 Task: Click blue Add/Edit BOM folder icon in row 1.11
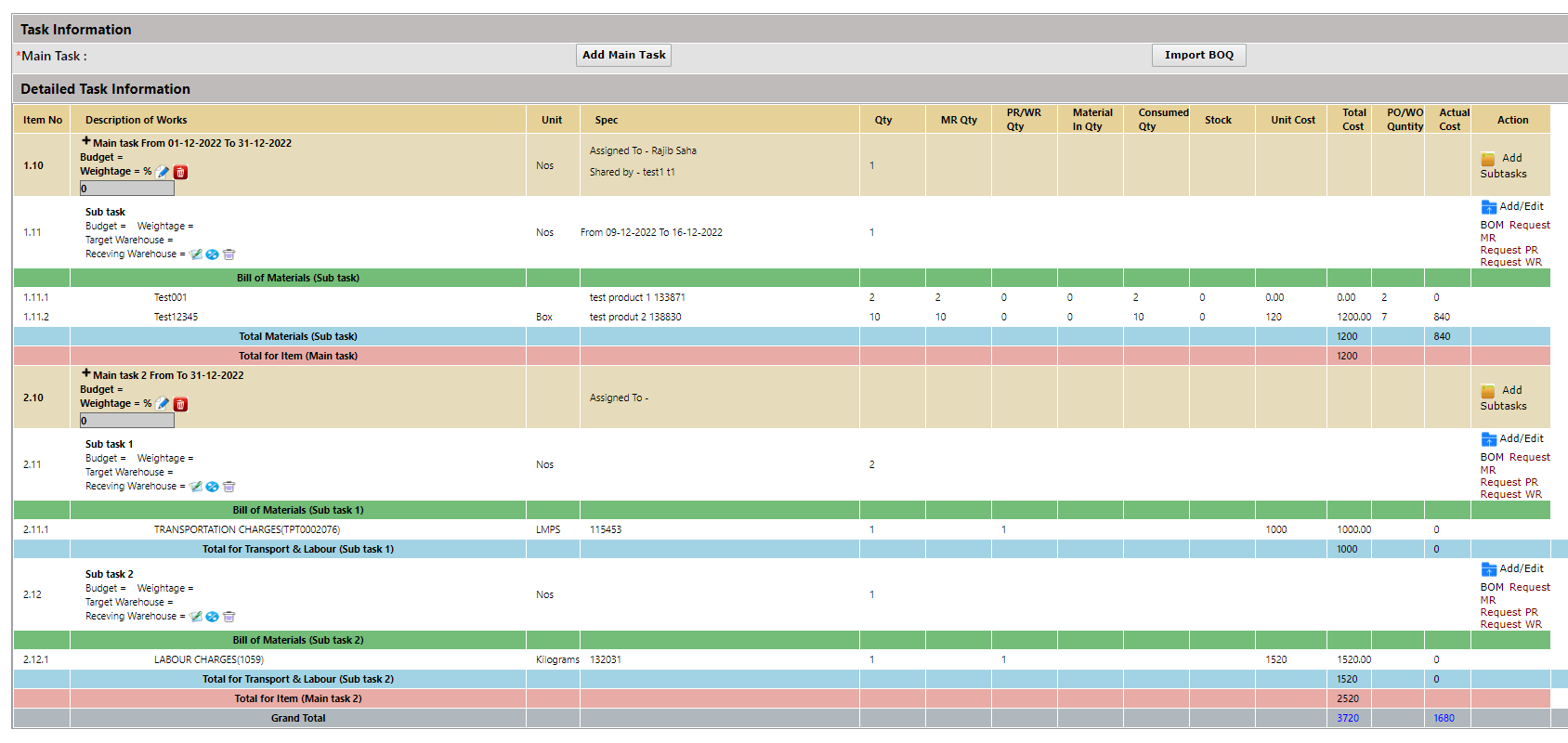1489,207
